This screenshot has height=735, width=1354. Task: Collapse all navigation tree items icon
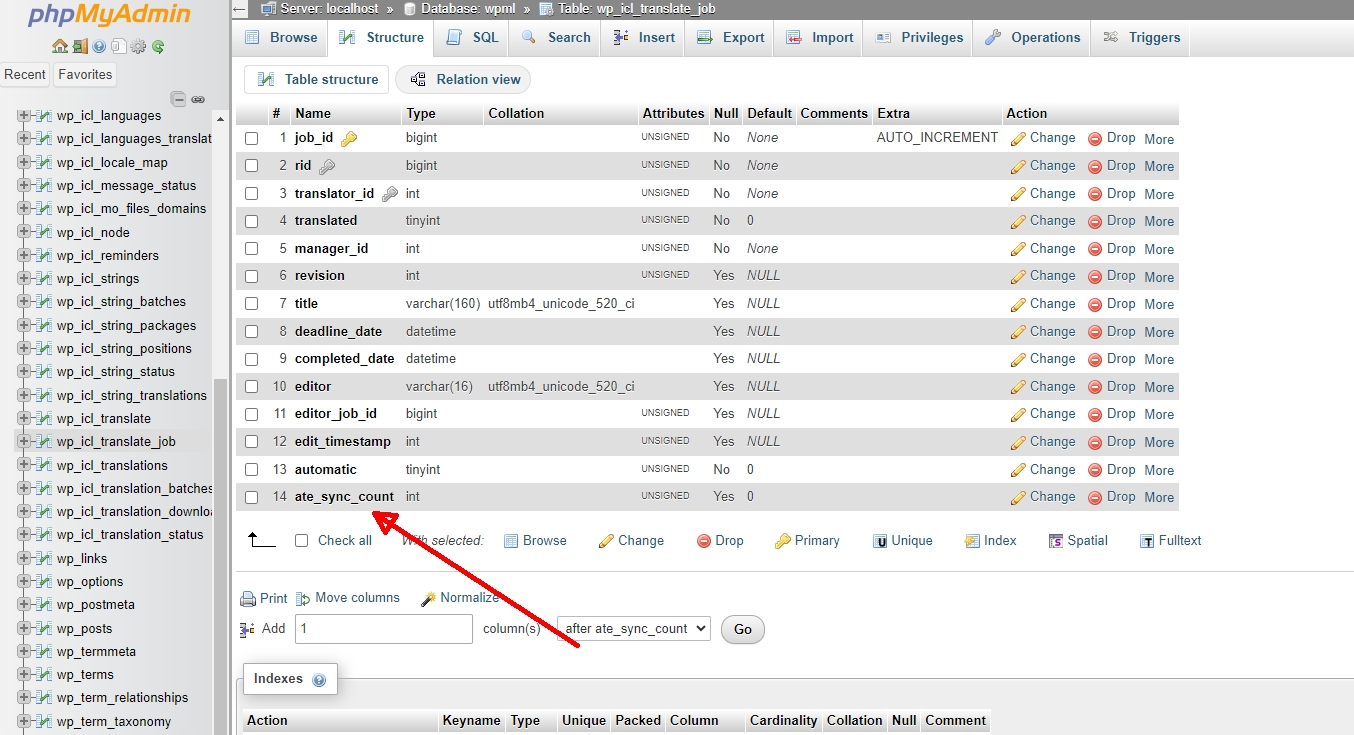point(178,99)
